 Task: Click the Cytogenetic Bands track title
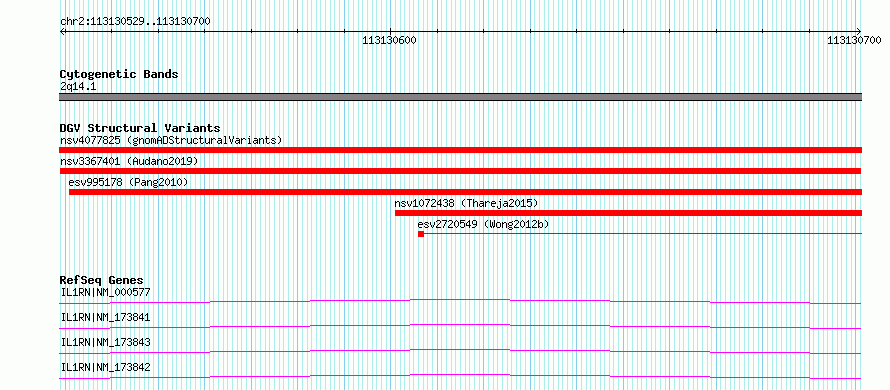tap(119, 74)
